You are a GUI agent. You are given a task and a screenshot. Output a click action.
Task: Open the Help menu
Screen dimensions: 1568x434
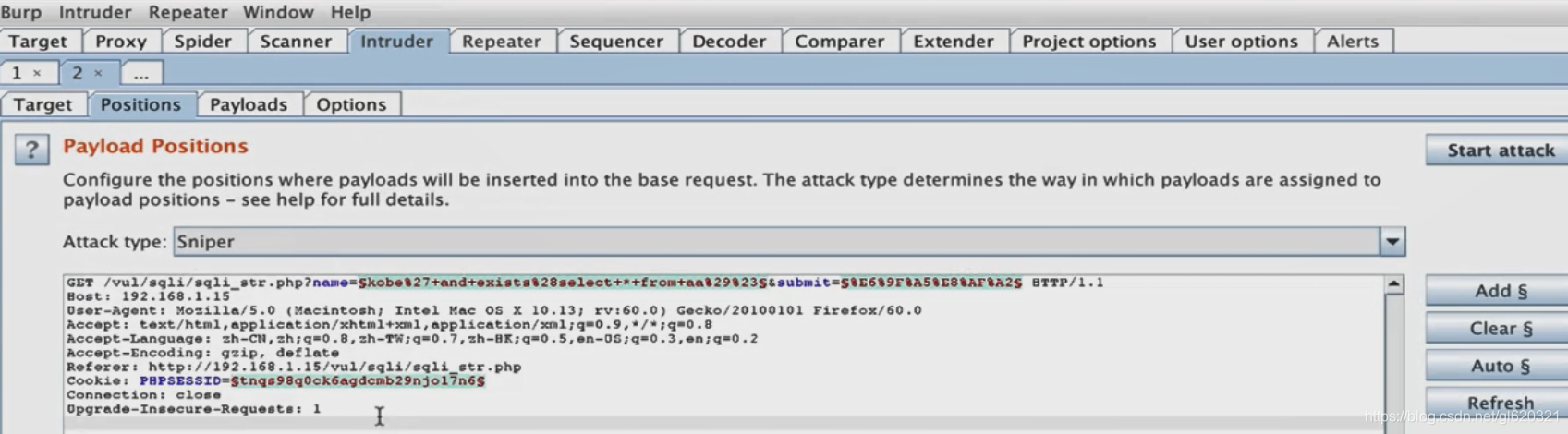coord(350,12)
